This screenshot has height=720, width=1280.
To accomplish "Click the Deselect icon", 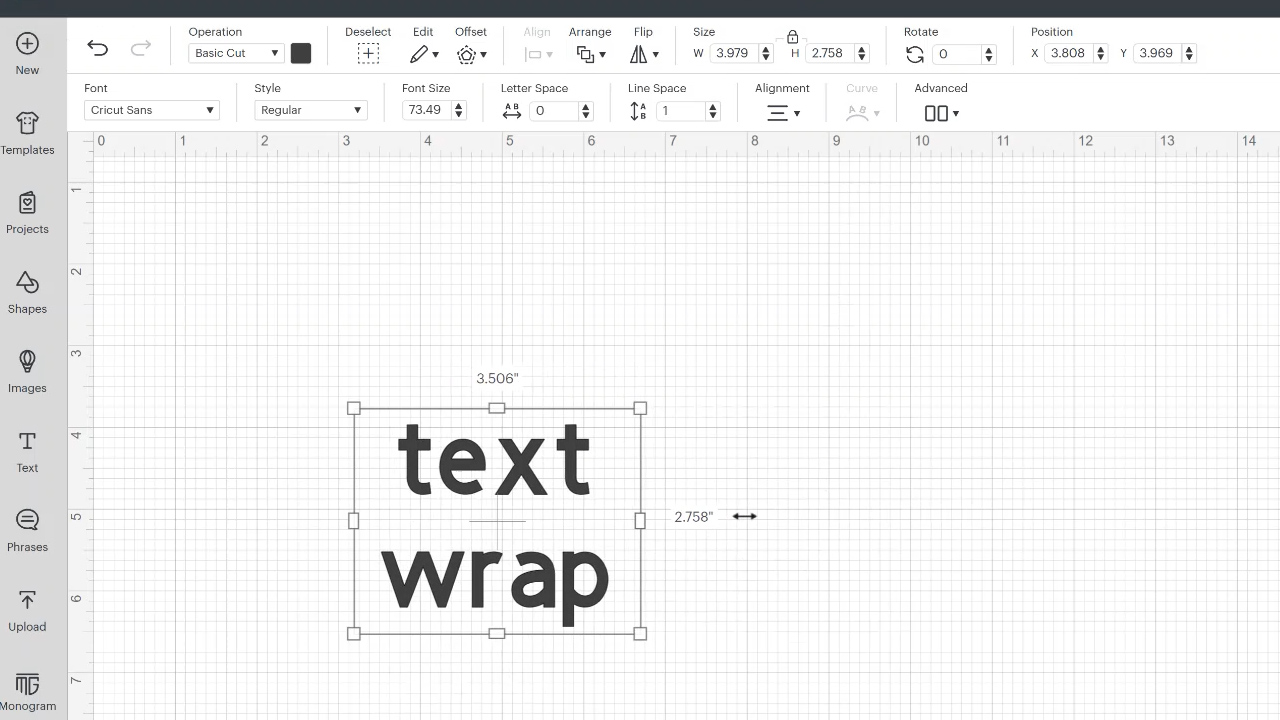I will coord(368,54).
